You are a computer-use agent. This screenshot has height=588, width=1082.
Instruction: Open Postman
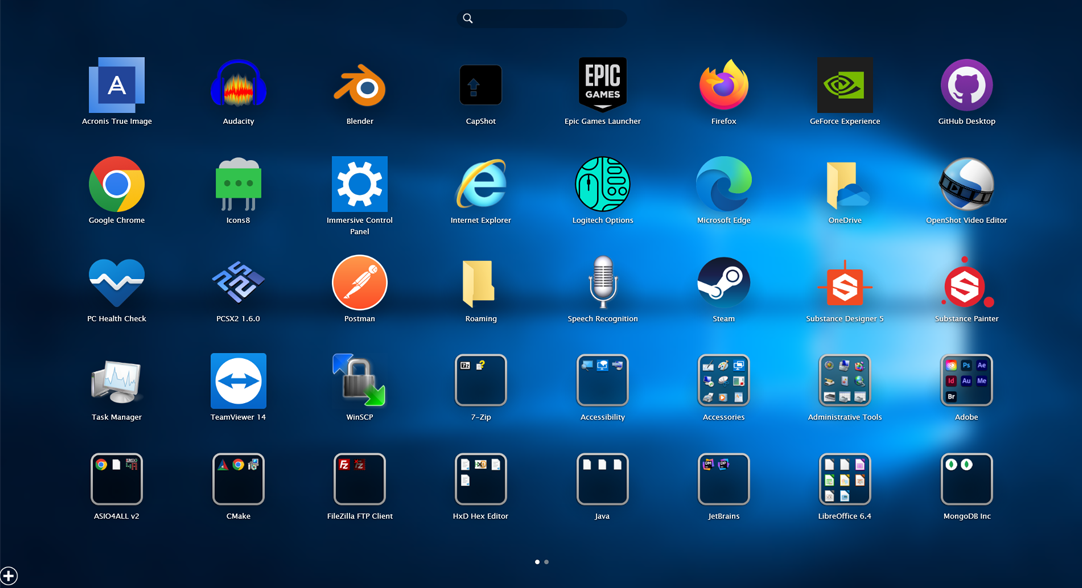tap(360, 283)
